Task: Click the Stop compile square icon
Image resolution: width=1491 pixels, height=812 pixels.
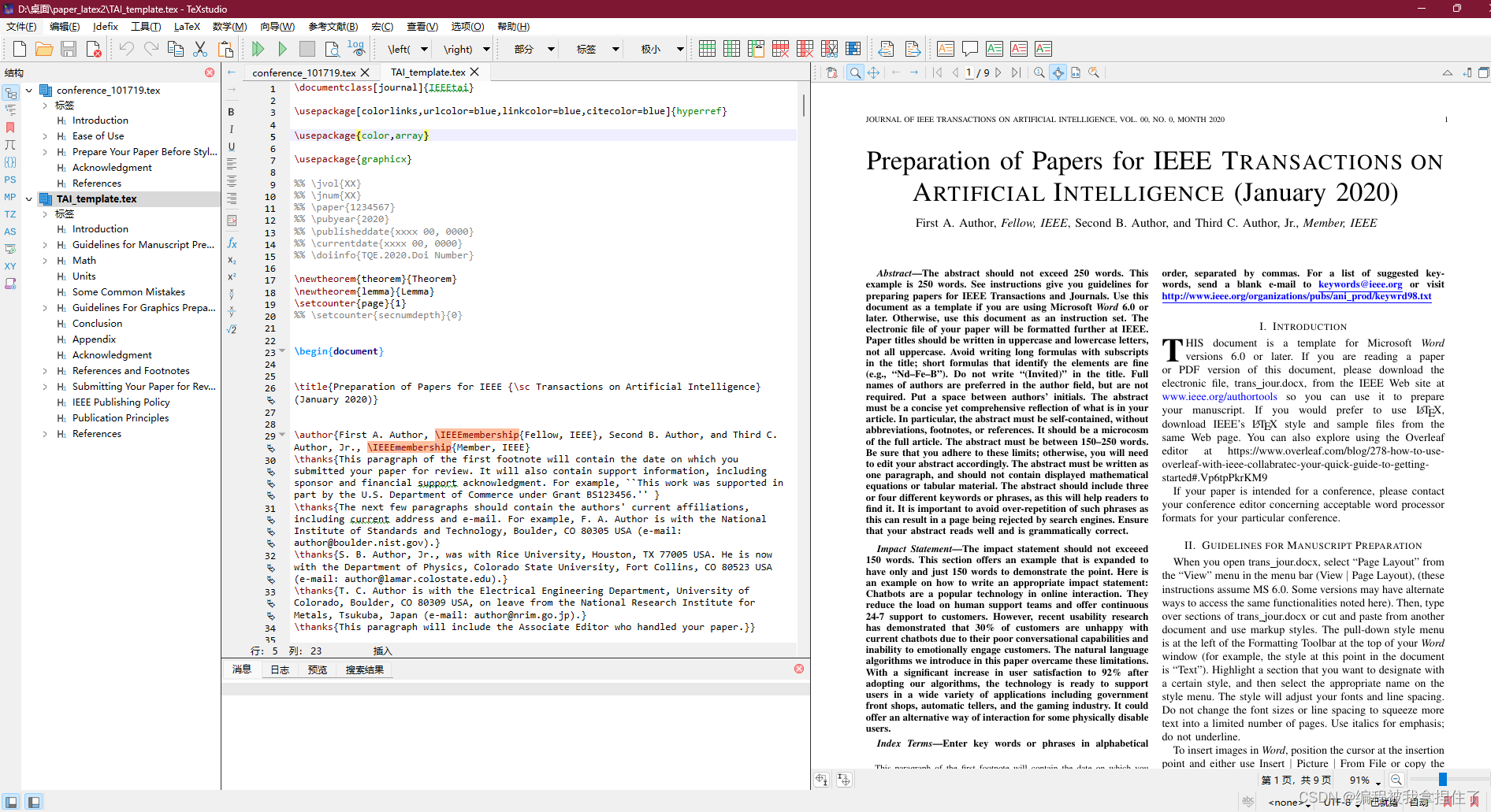Action: point(307,49)
